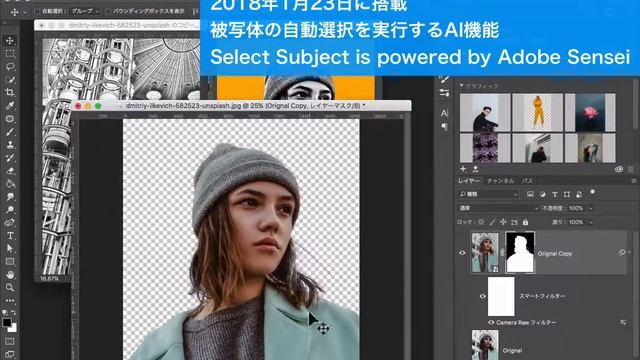Viewport: 640px width, 360px height.
Task: Select the History Brush tool
Action: (10, 158)
